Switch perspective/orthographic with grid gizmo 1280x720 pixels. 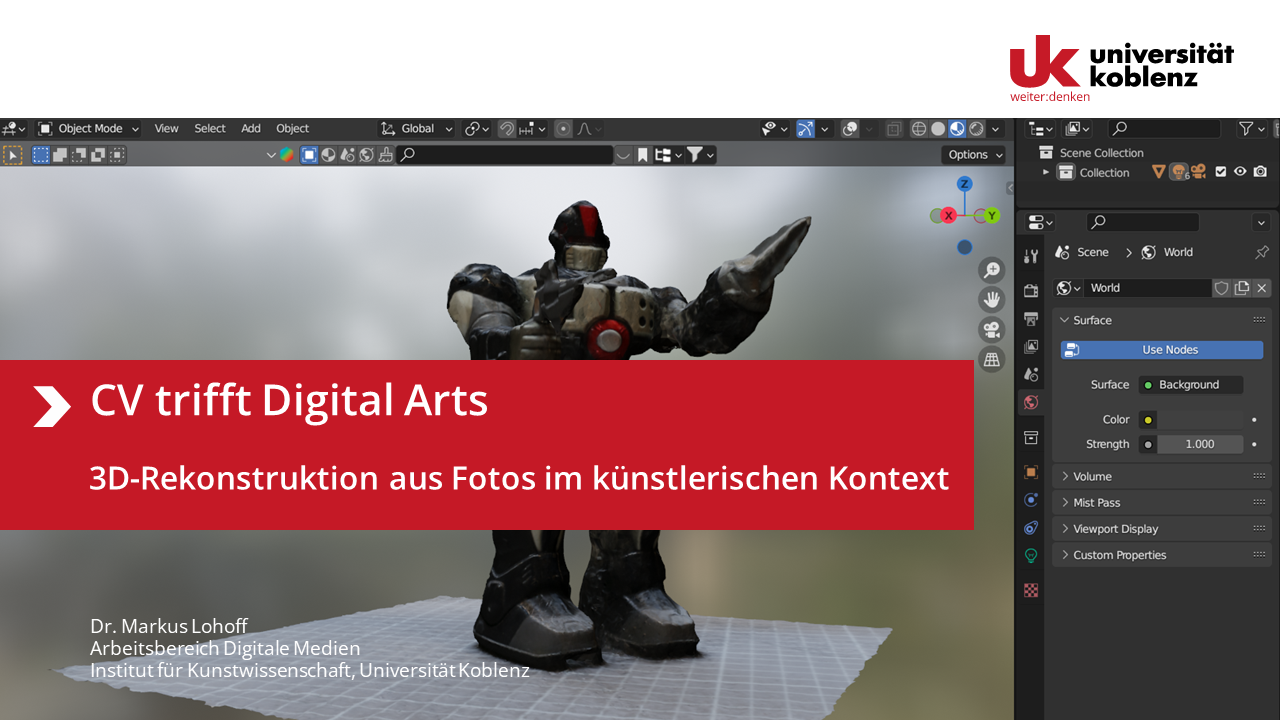991,359
